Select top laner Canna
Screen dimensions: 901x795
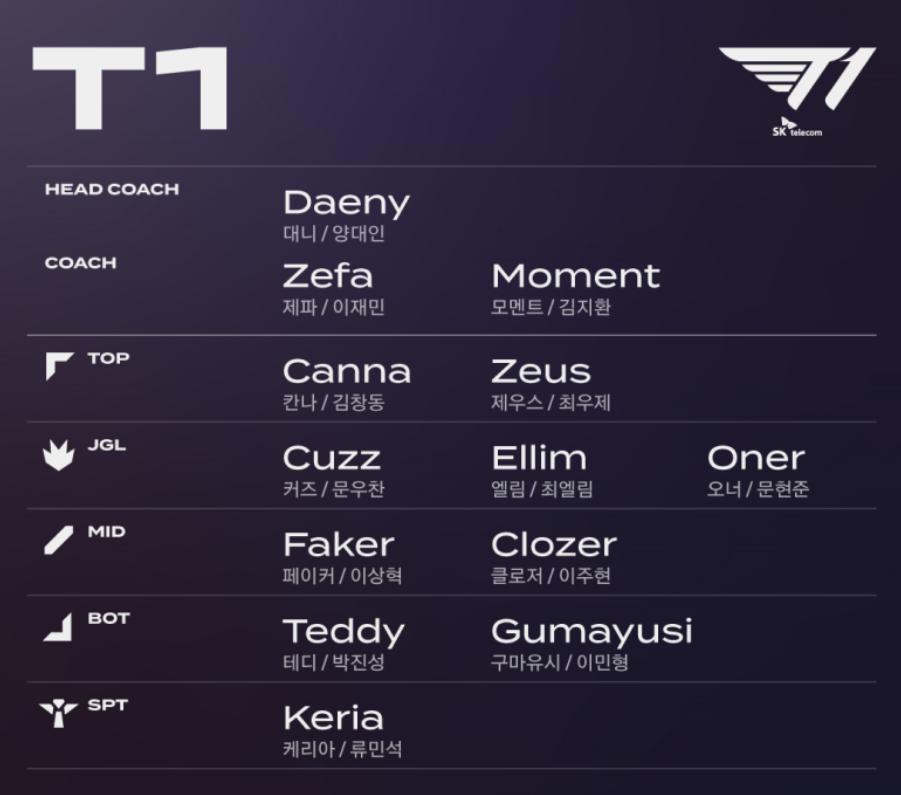coord(347,372)
